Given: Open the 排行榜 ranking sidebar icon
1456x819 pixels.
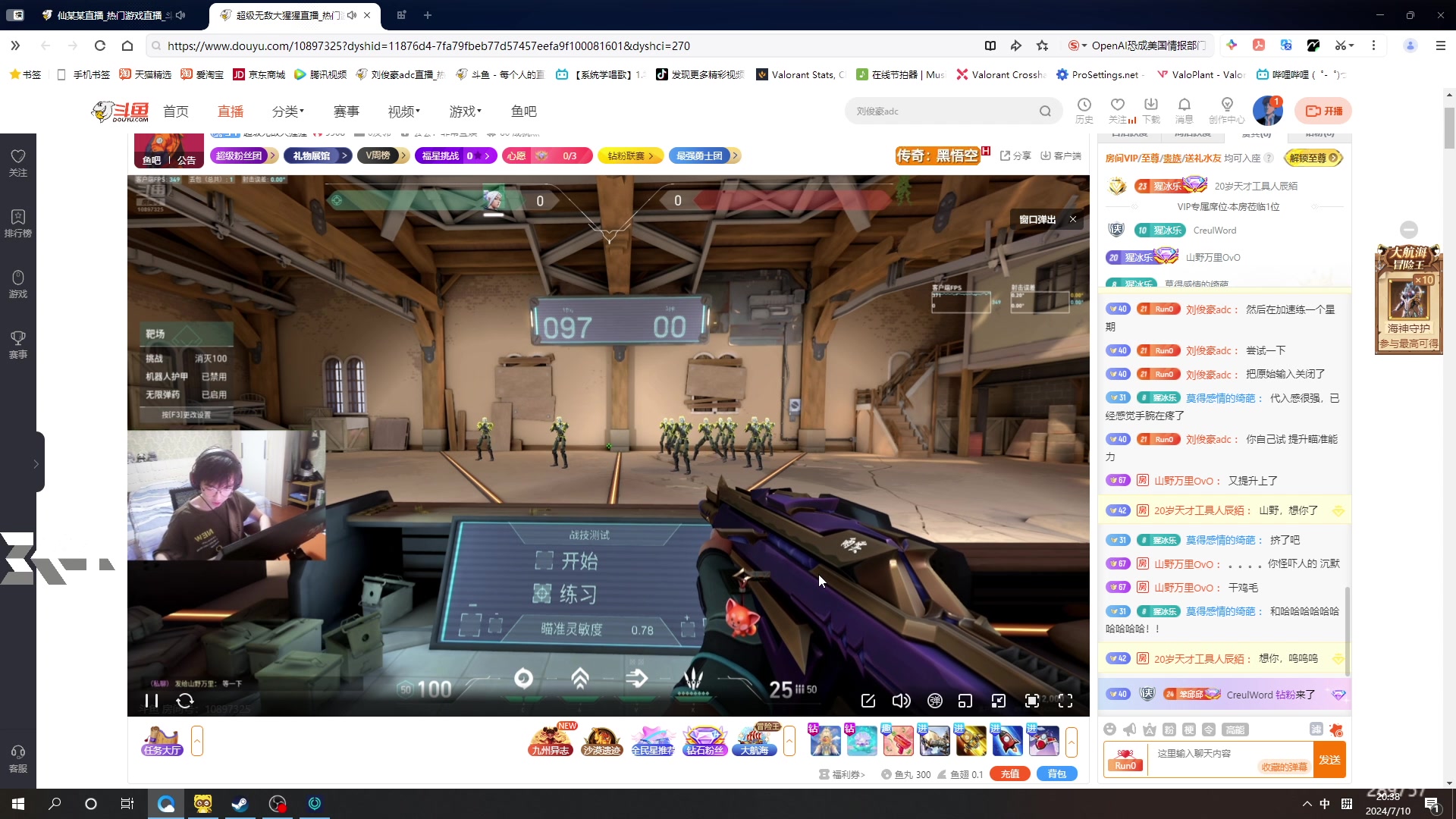Looking at the screenshot, I should coord(18,223).
